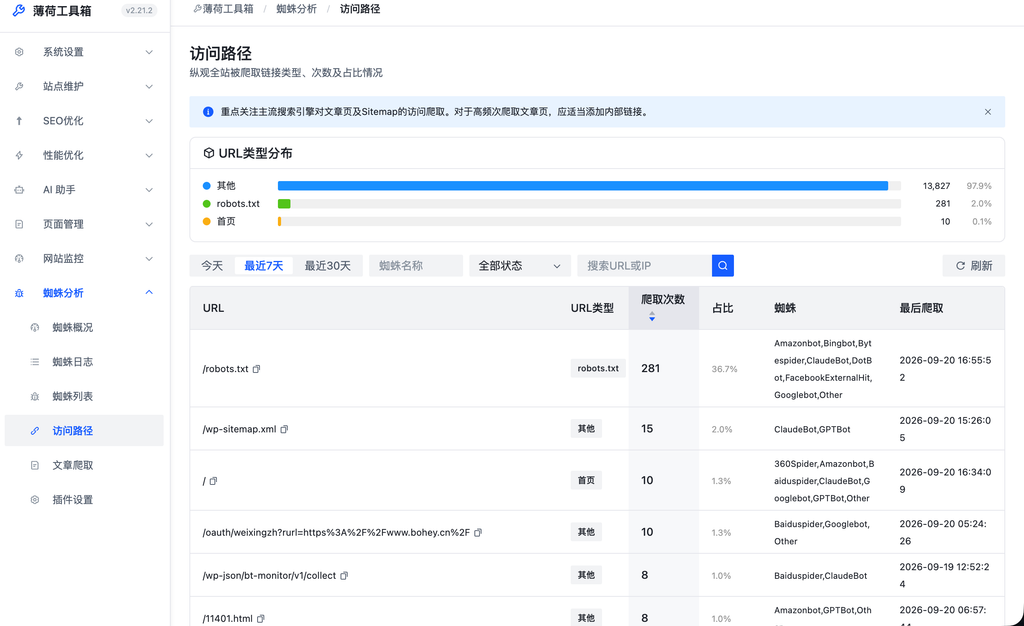Select the 最近7天 time range tab
Screen dimensions: 1024x626
(264, 266)
